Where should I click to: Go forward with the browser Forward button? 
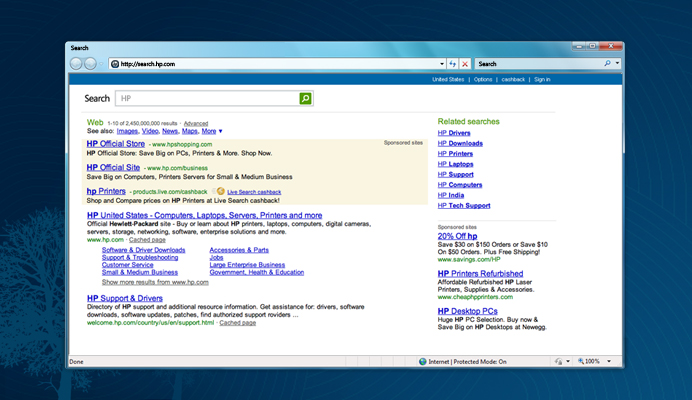pos(90,64)
